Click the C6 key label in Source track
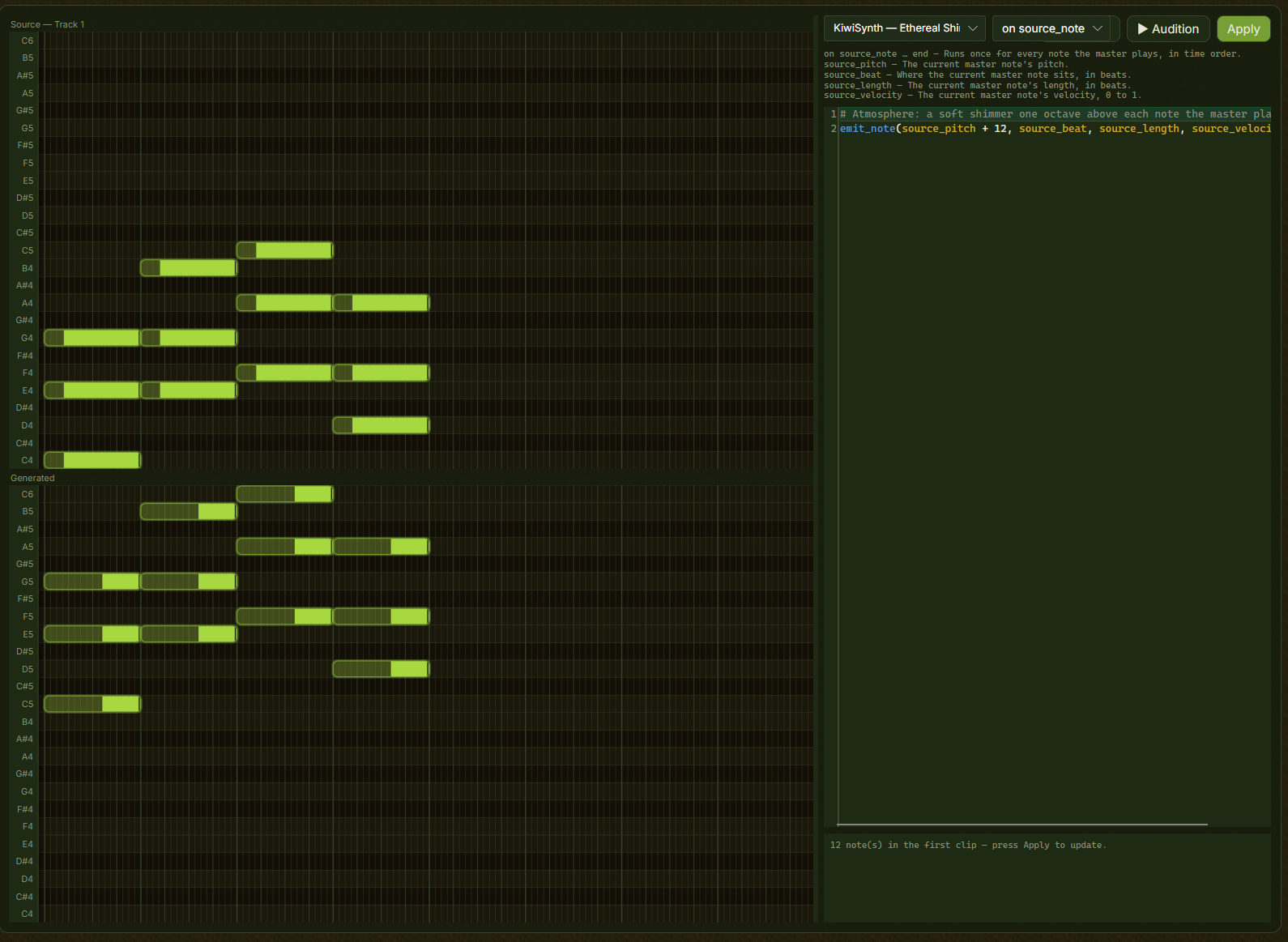Image resolution: width=1288 pixels, height=942 pixels. click(x=28, y=40)
